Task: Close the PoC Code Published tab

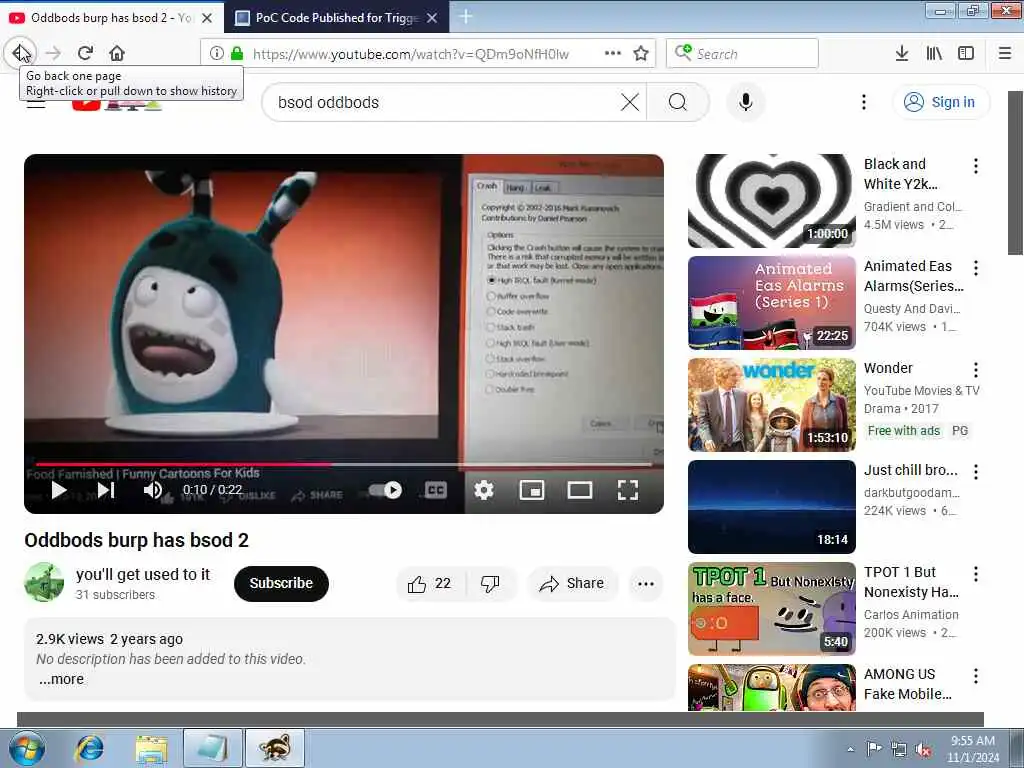Action: click(x=432, y=18)
